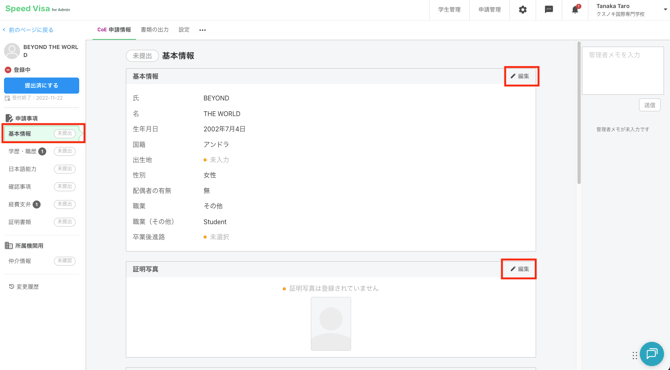Click the blue 提出済にする button

point(41,85)
